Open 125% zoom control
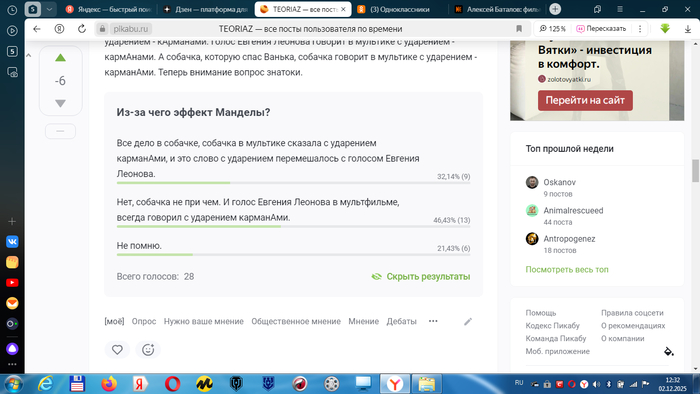Viewport: 700px width, 394px height. pyautogui.click(x=552, y=29)
